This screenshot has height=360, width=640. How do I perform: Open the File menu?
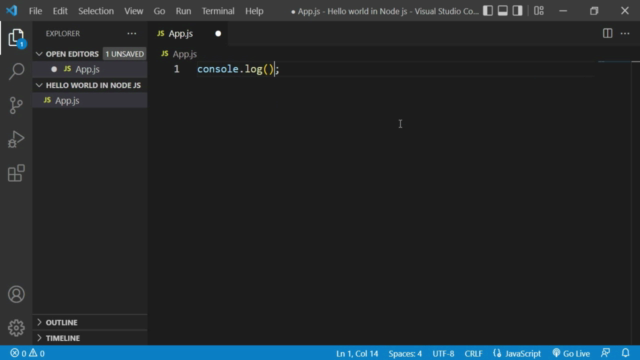(x=36, y=11)
